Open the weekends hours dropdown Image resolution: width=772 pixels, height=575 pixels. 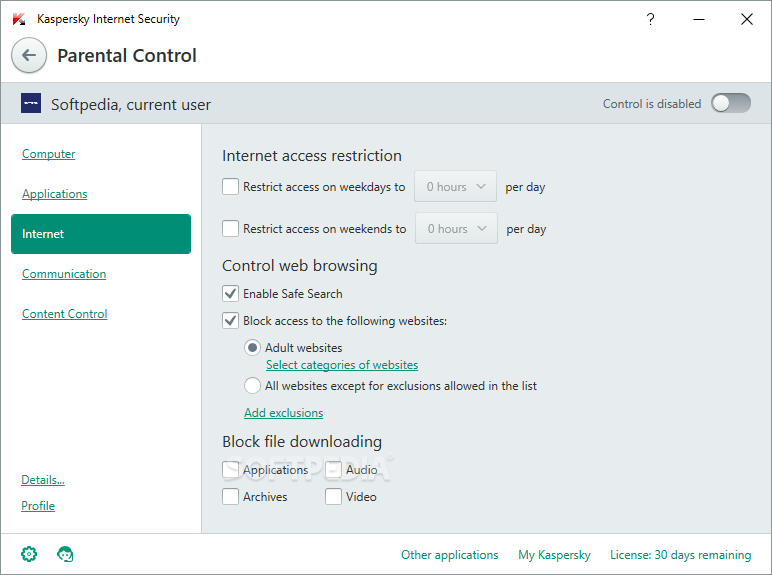[456, 228]
